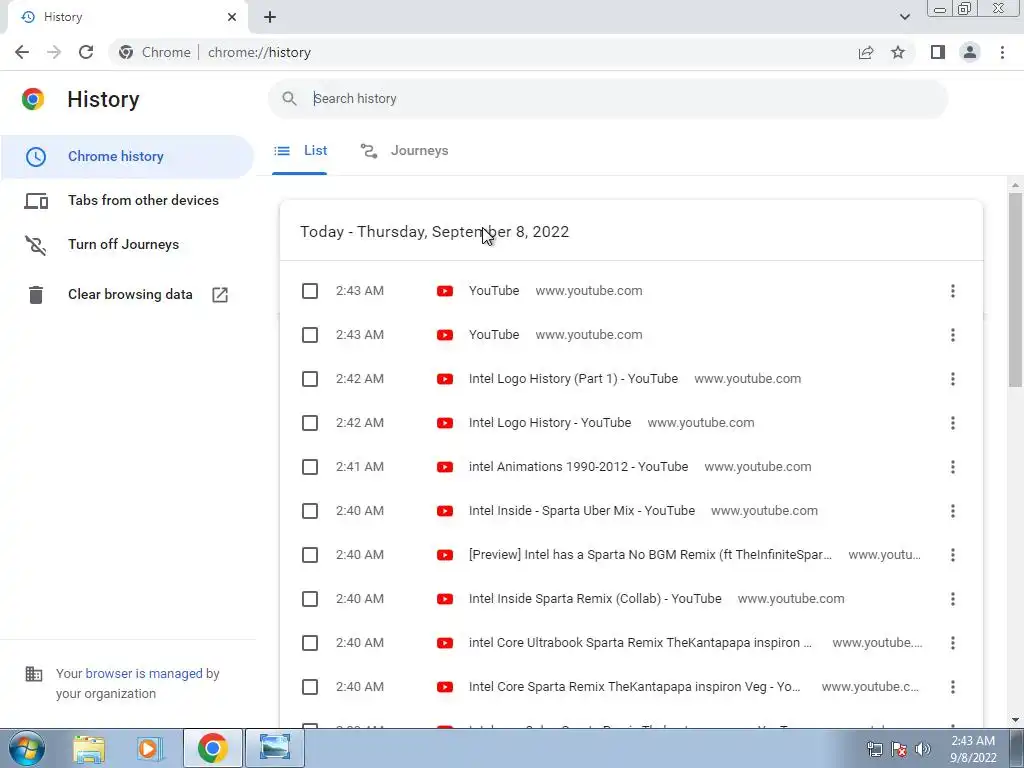Select checkbox for Intel Inside - Sparta Uber Mix
The image size is (1024, 768).
(x=310, y=511)
